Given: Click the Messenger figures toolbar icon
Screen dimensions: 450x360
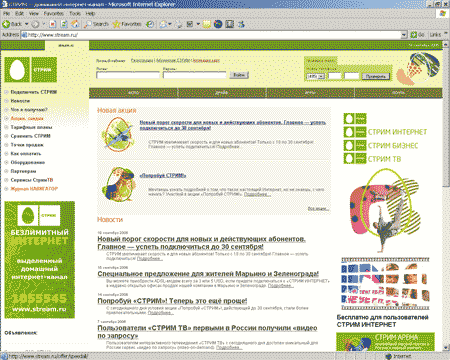Looking at the screenshot, I should point(241,24).
